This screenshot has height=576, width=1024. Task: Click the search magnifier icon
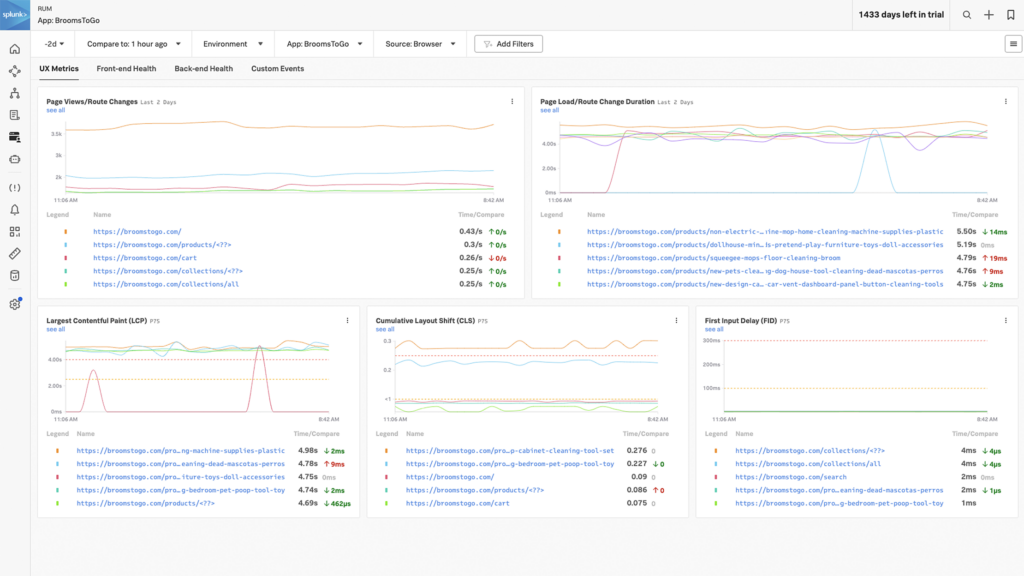[966, 15]
